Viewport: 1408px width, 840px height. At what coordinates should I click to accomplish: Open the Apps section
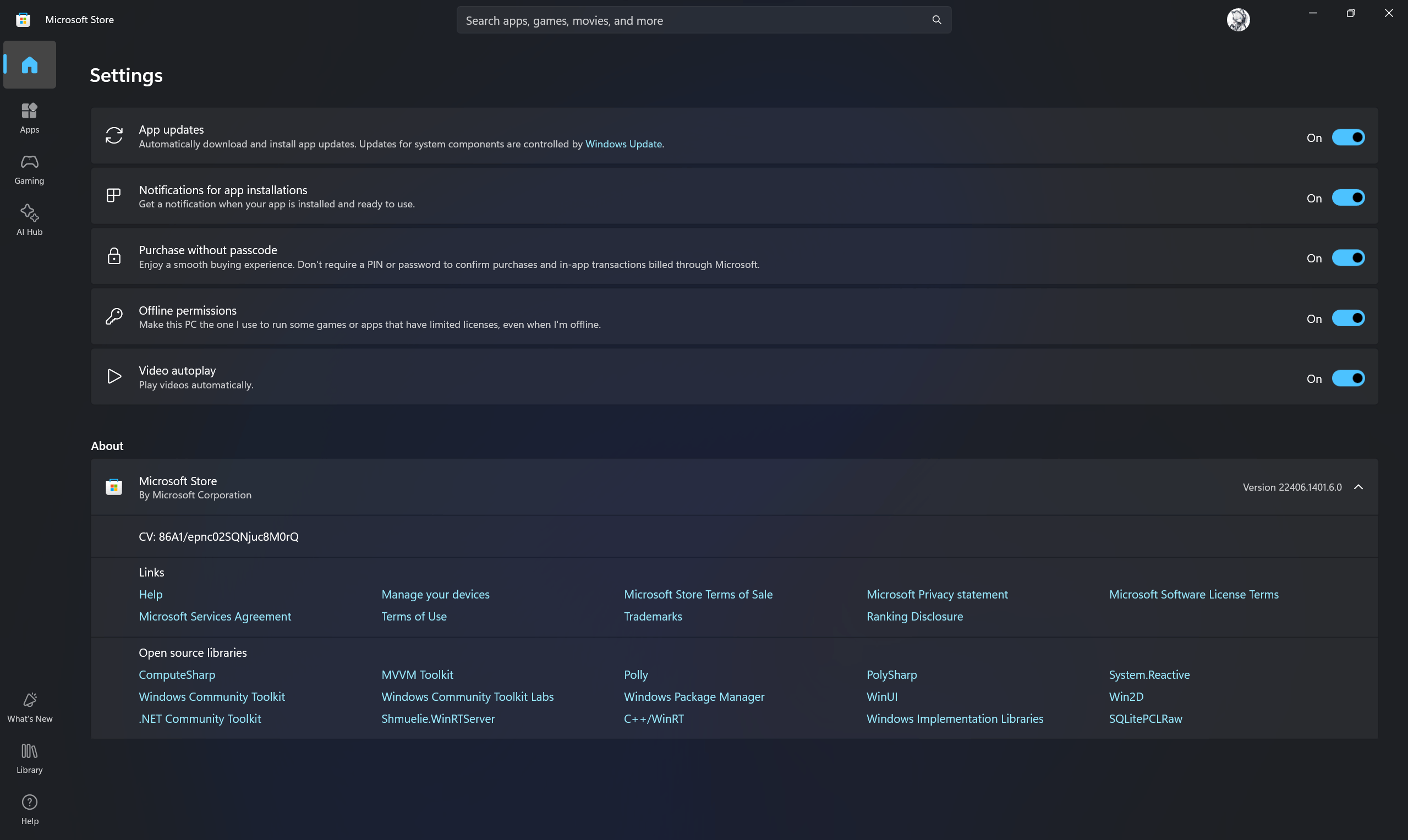[30, 118]
